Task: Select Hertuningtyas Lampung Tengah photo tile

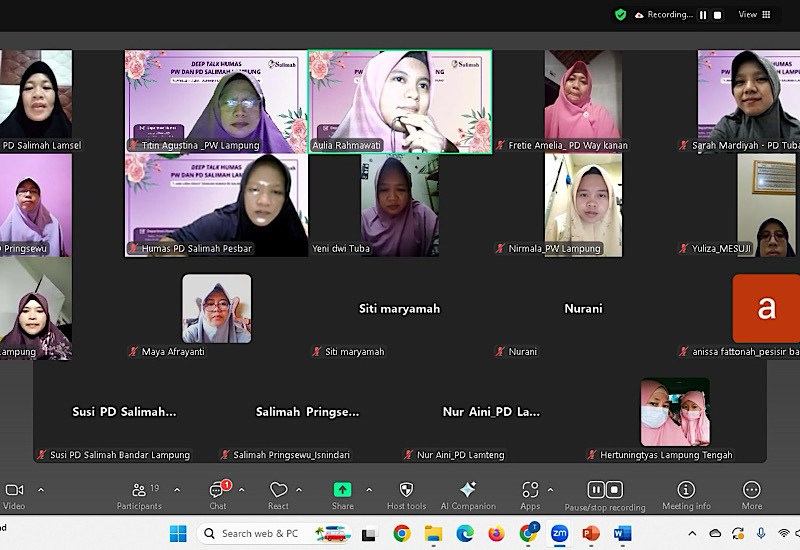Action: coord(675,412)
